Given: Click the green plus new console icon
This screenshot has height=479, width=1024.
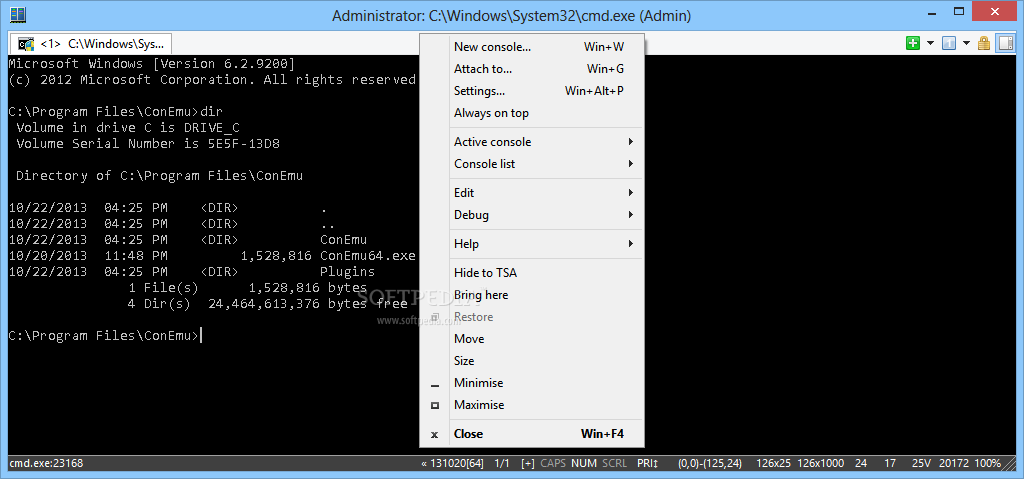Looking at the screenshot, I should [912, 44].
